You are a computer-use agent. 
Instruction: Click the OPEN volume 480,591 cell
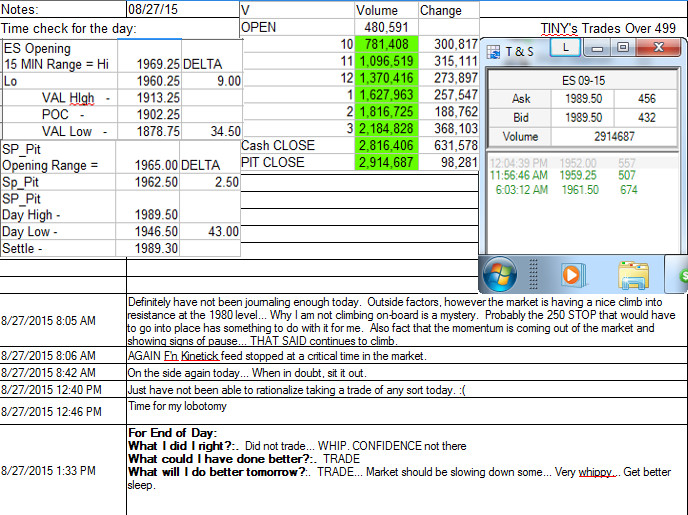tap(386, 27)
